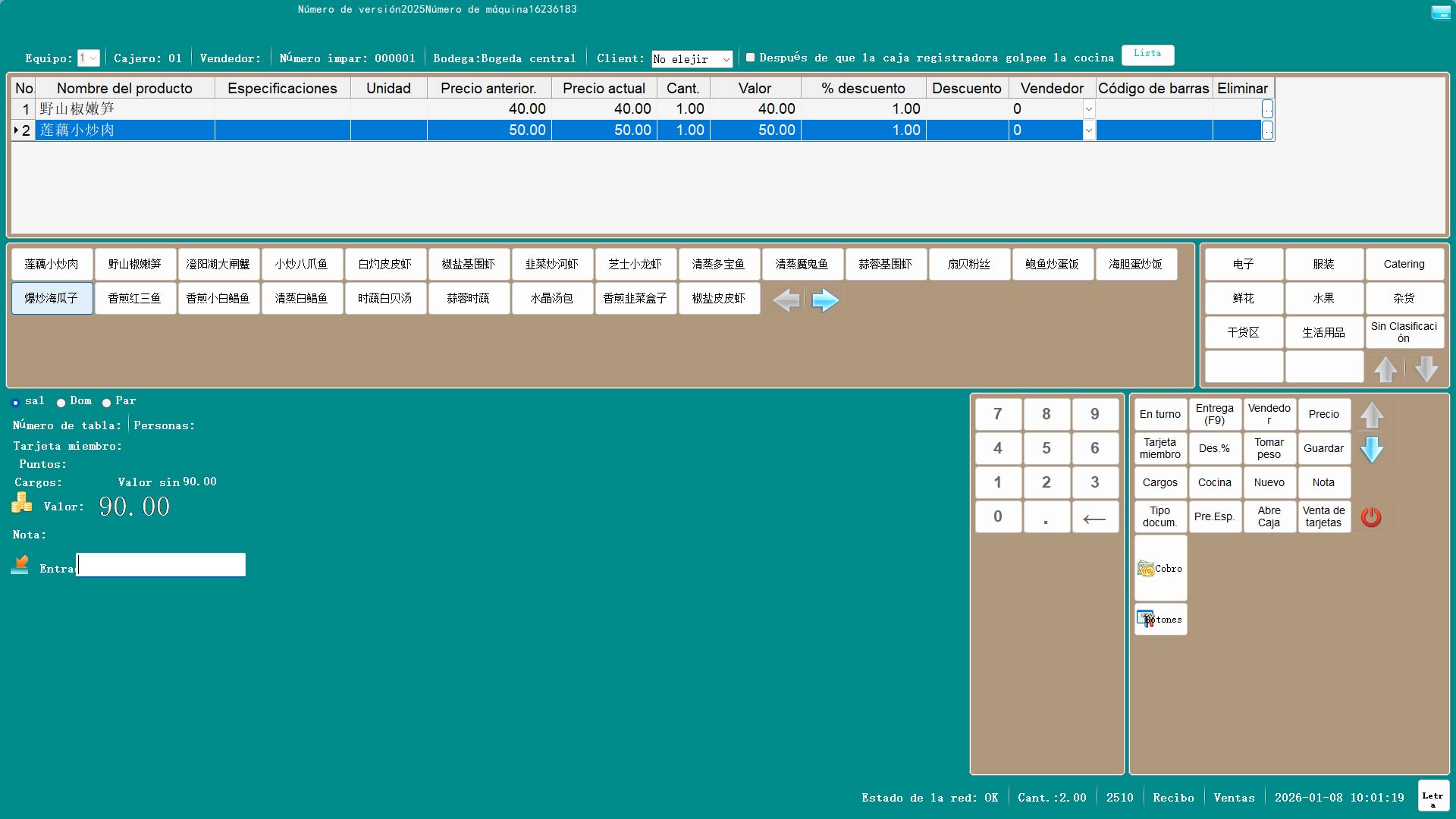
Task: Enable kitchen print after cash register checkbox
Action: (750, 58)
